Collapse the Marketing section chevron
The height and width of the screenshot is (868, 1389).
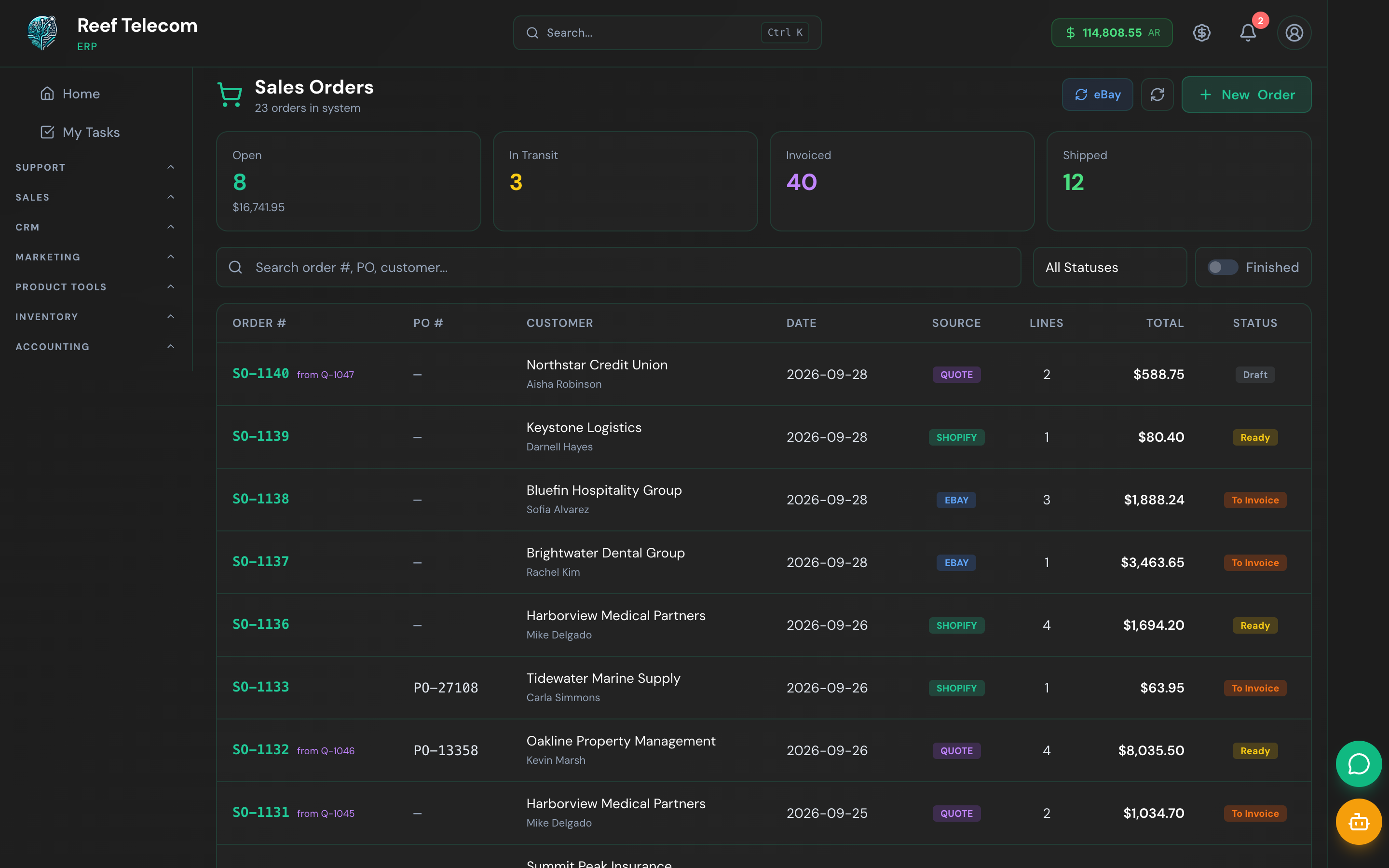coord(170,257)
